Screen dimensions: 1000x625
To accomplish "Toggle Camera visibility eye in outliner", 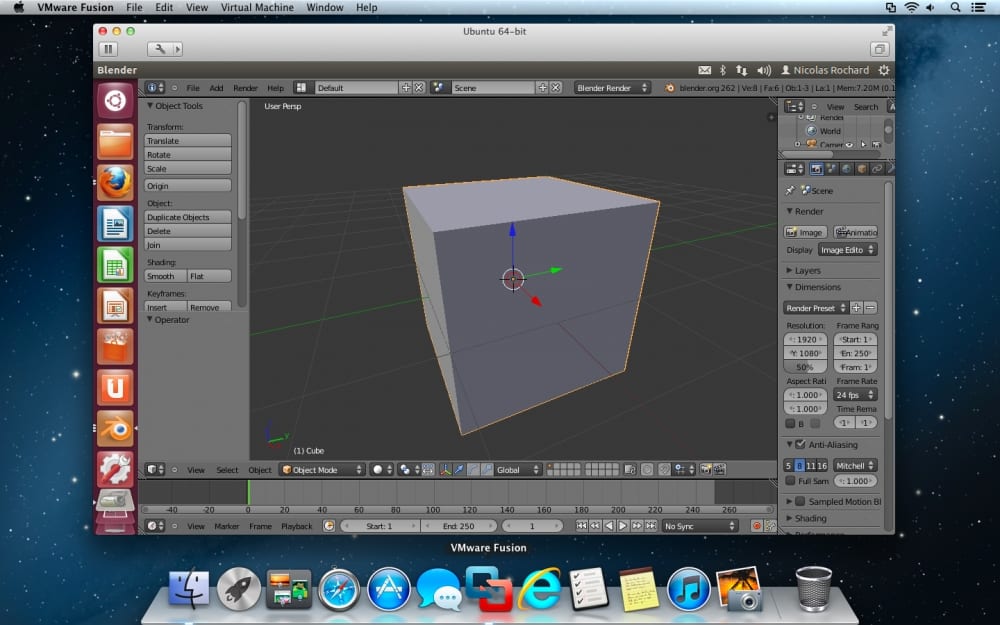I will click(x=849, y=145).
